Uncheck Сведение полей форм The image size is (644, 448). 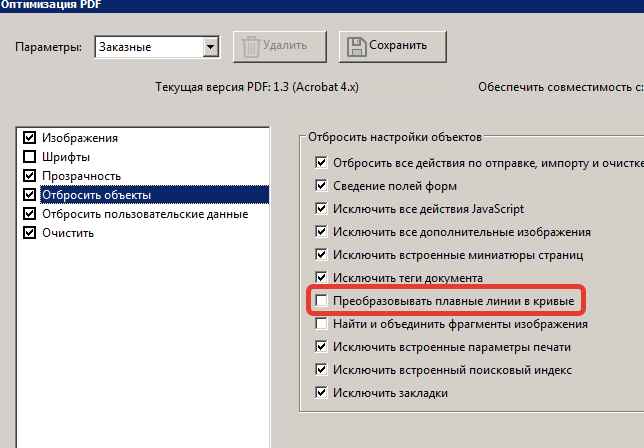tap(321, 186)
